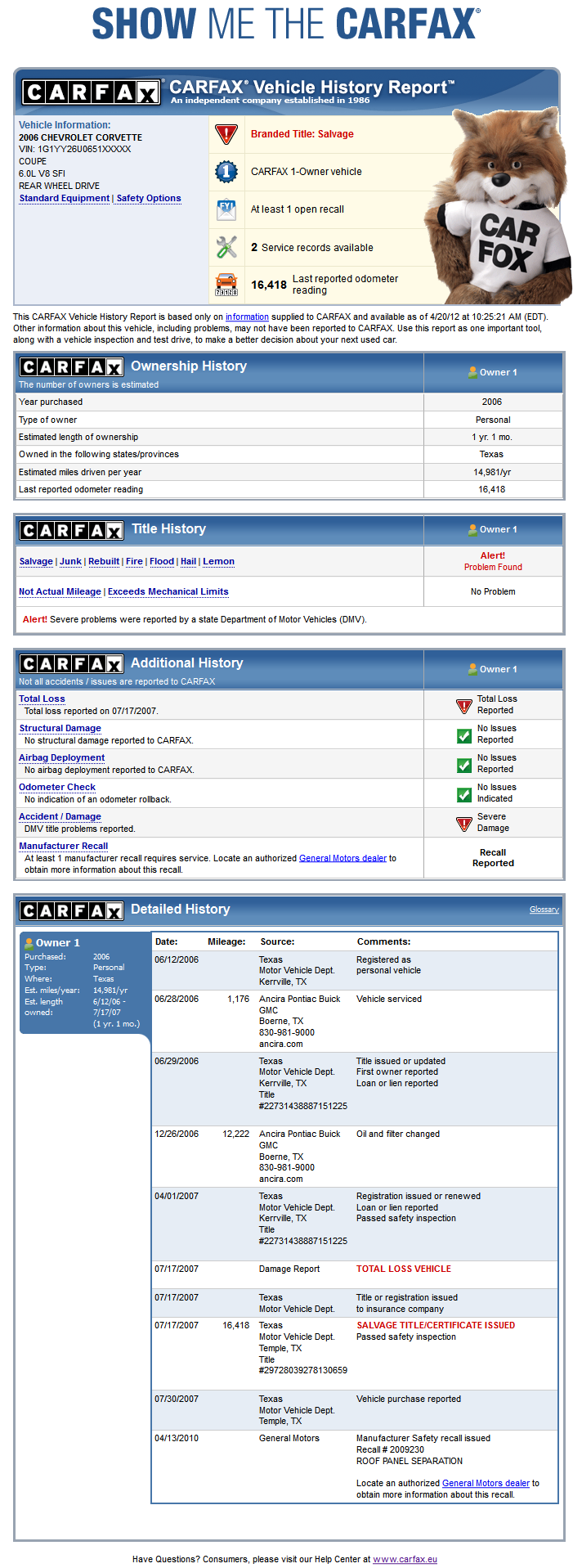Follow General Motors dealer link in recall comments
Image resolution: width=573 pixels, height=1568 pixels.
486,1483
